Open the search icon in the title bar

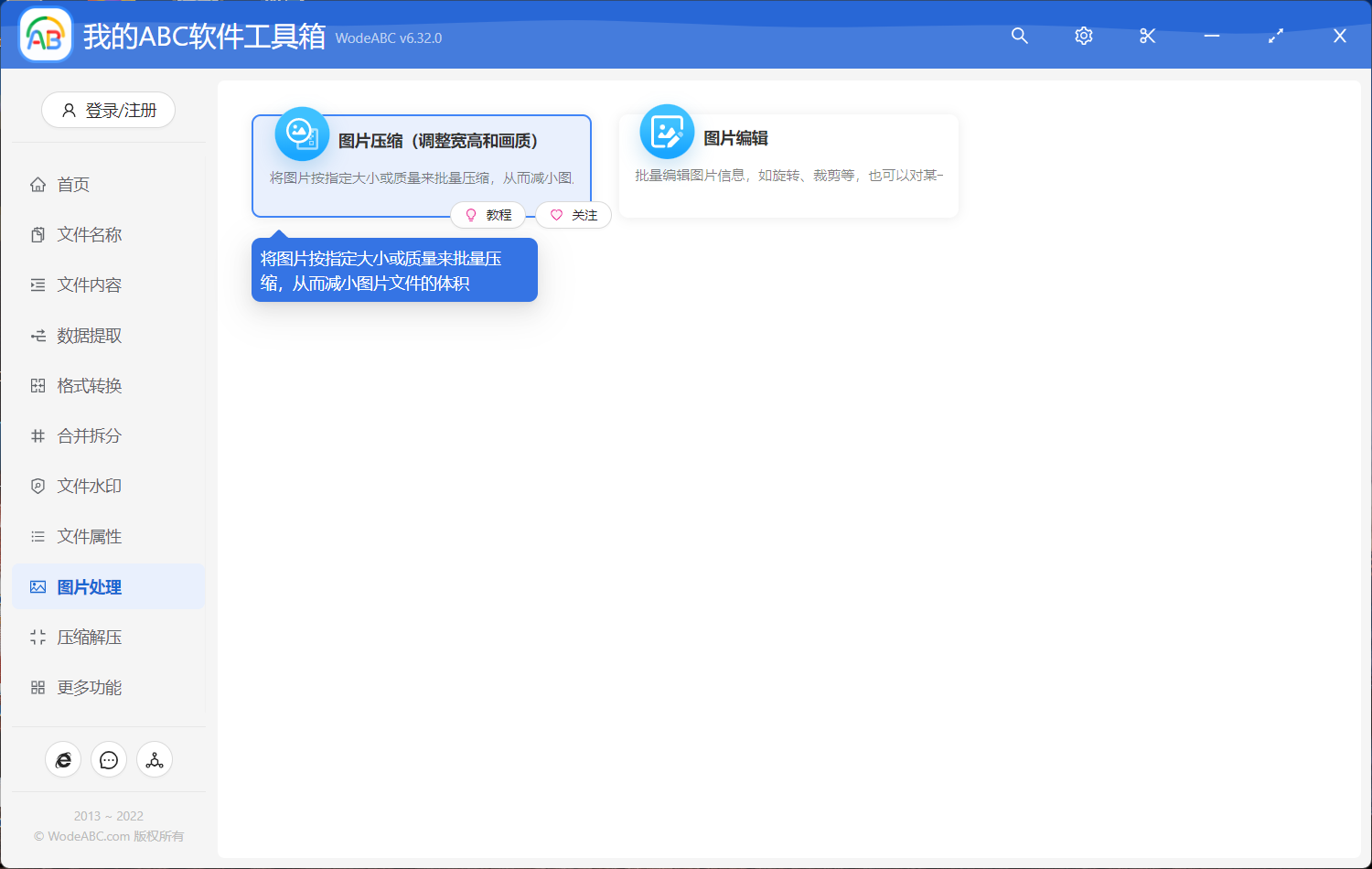point(1019,36)
